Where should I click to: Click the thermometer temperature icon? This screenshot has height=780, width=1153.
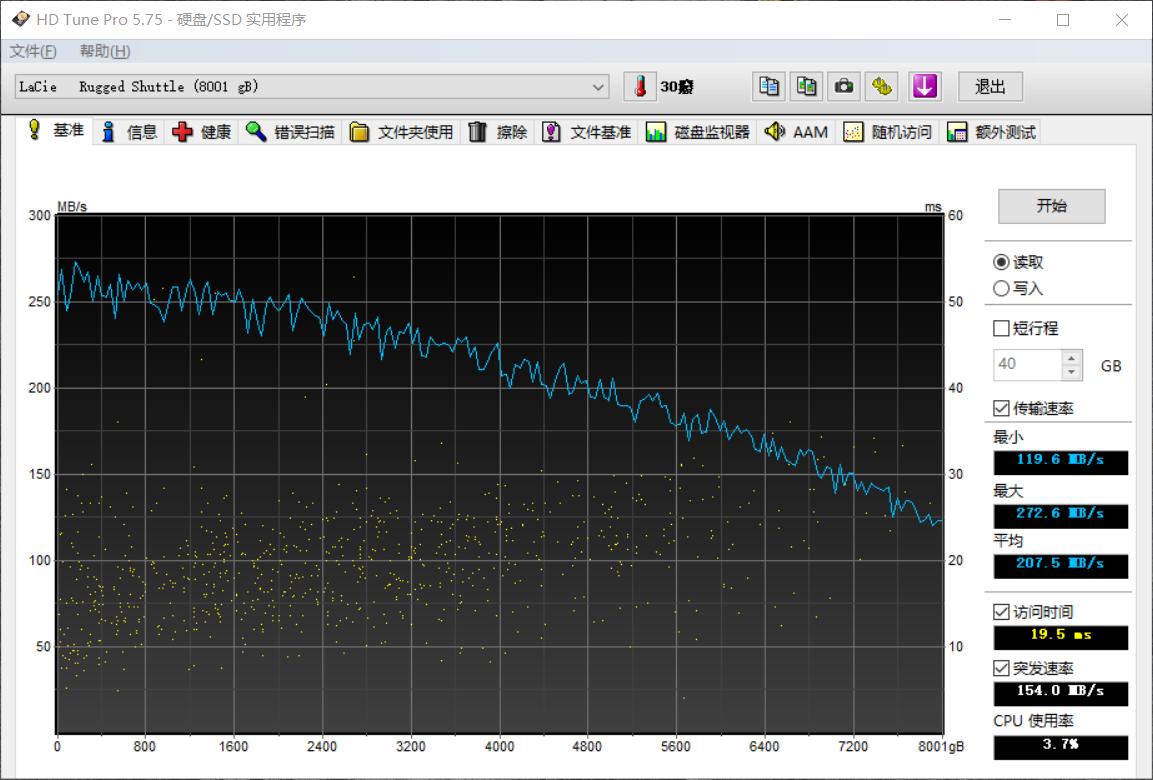point(639,87)
